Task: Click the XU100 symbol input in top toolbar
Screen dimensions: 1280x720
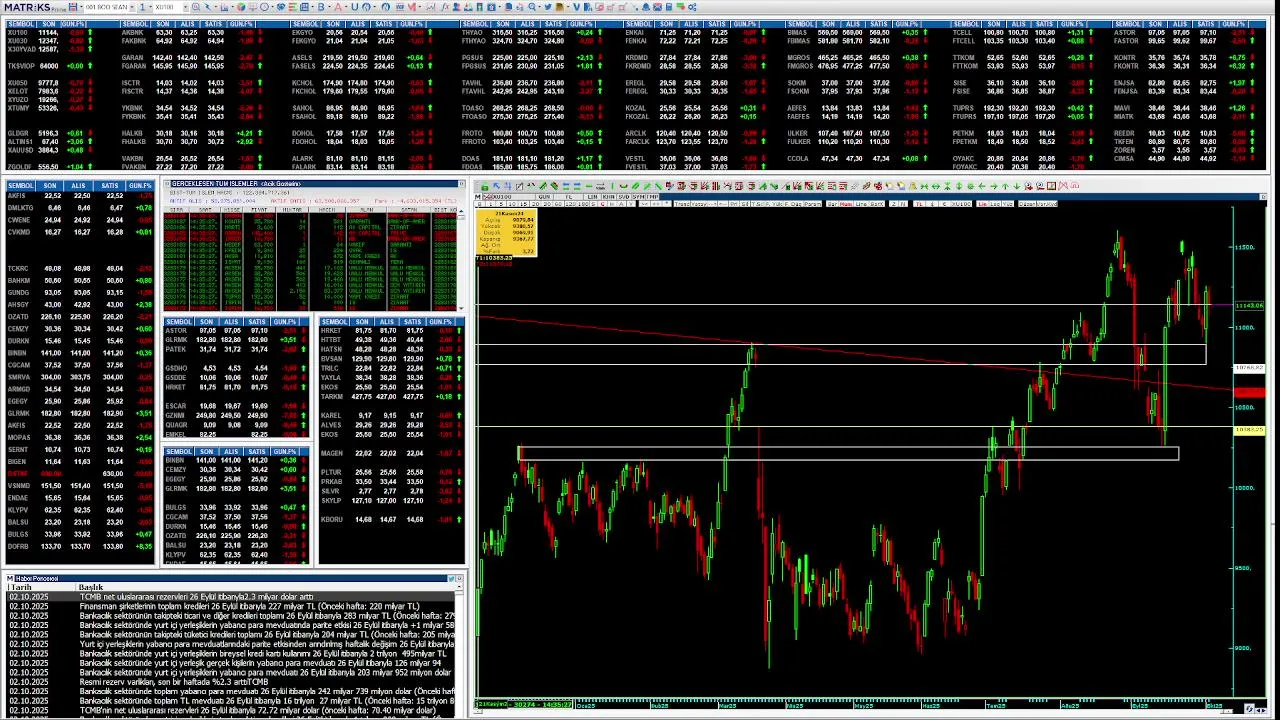Action: tap(168, 7)
